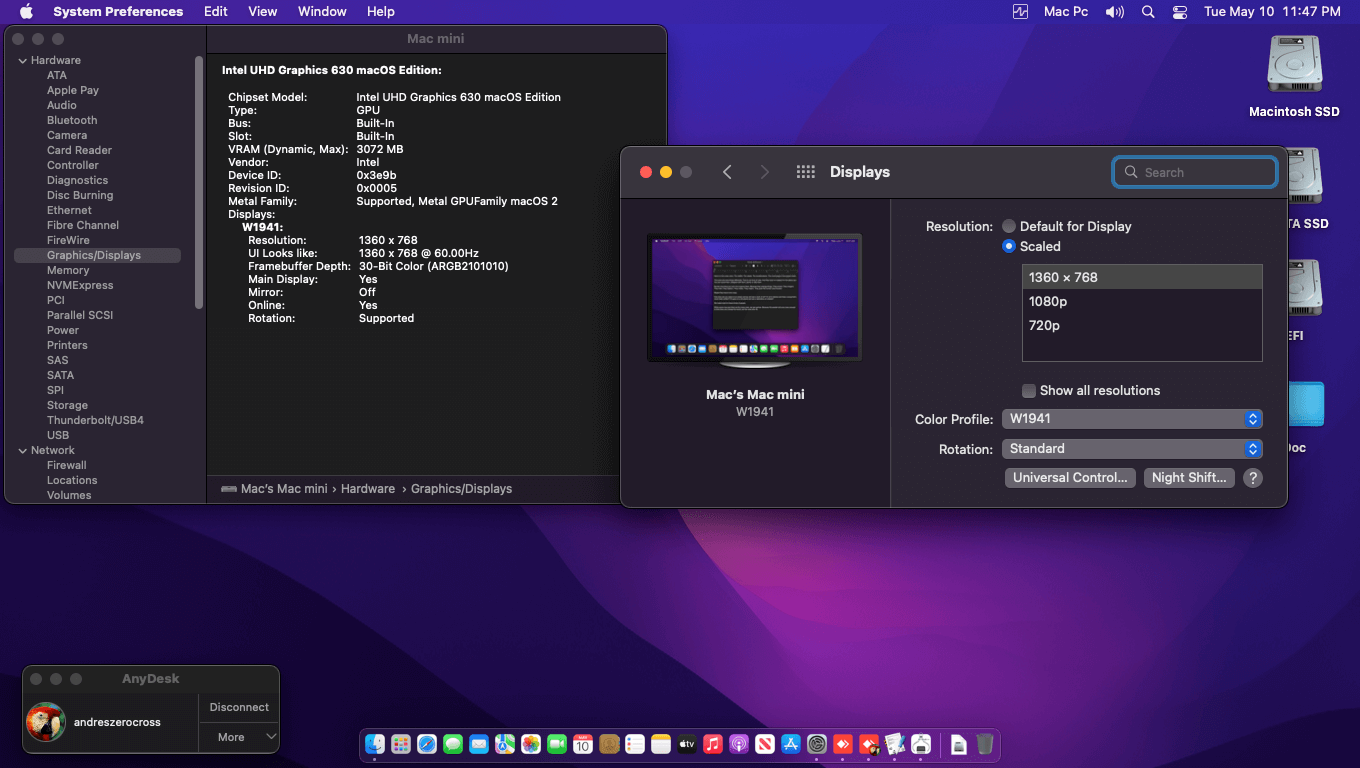Viewport: 1360px width, 768px height.
Task: Open Podcasts from the Dock
Action: click(x=739, y=744)
